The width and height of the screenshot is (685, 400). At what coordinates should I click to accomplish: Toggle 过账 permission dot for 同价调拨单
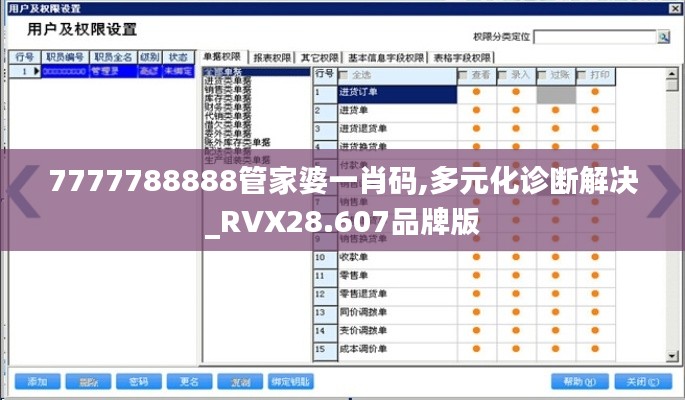555,312
